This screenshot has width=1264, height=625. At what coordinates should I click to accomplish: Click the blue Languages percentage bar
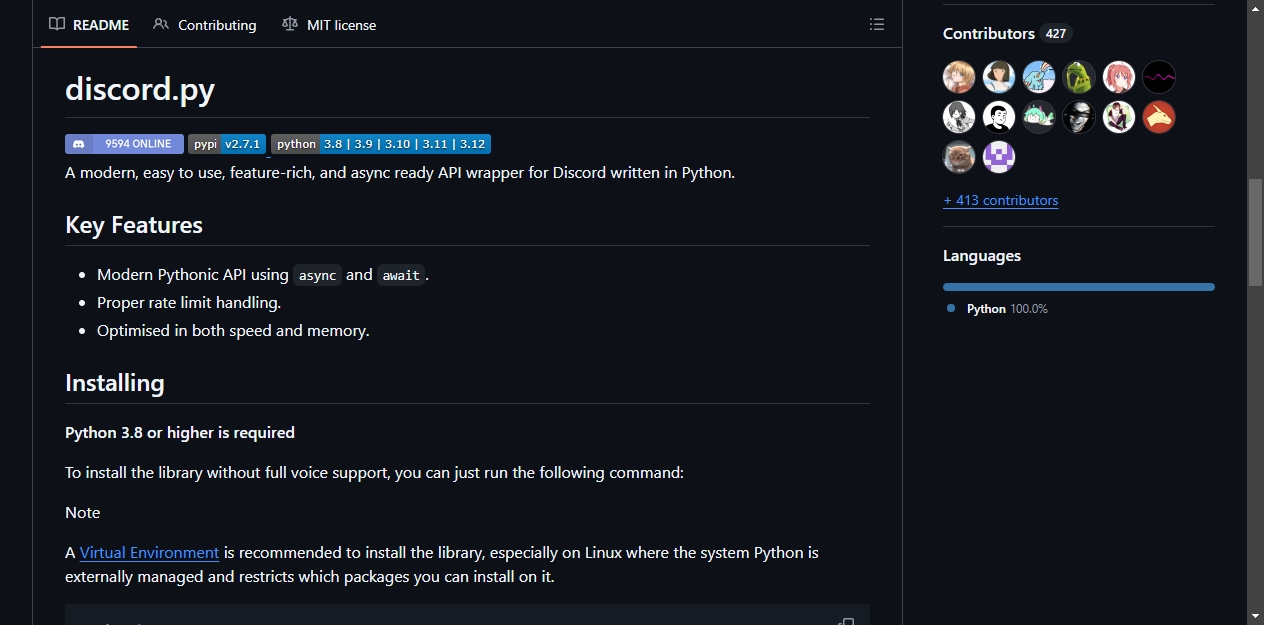[1079, 287]
